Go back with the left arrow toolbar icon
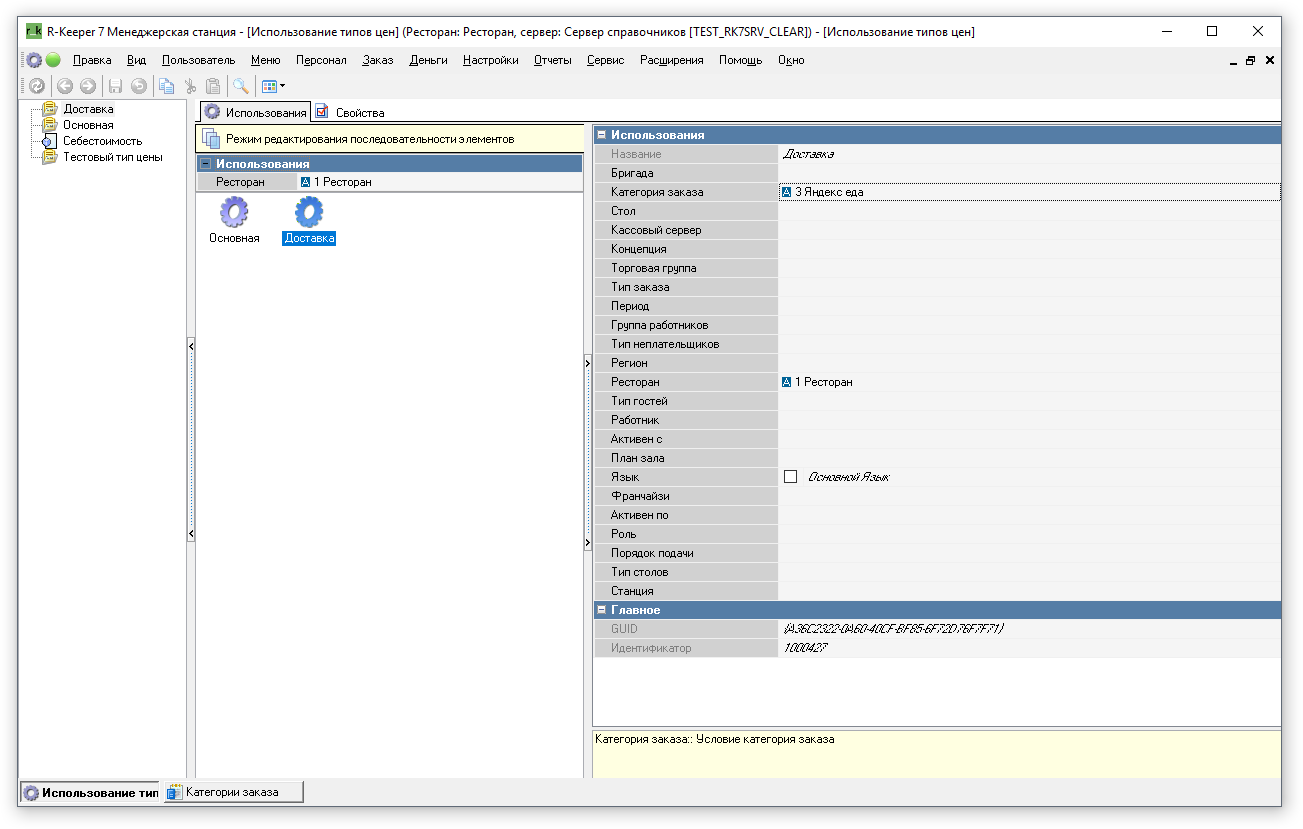Image resolution: width=1303 pixels, height=829 pixels. tap(65, 87)
